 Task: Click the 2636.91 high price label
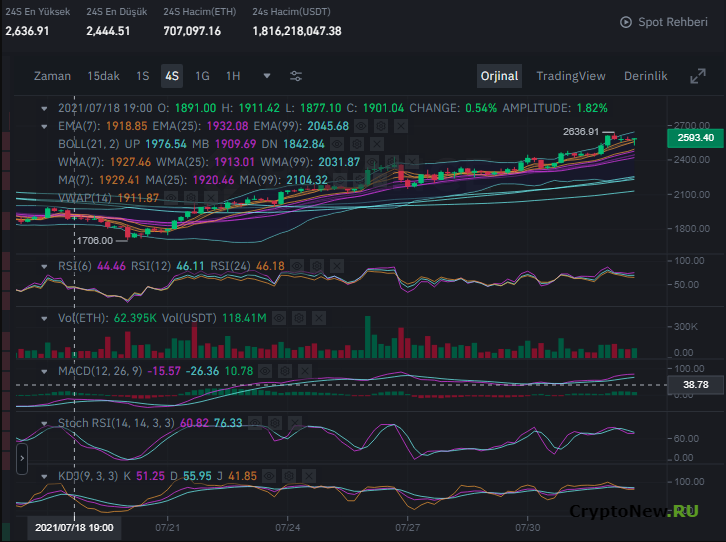coord(581,132)
